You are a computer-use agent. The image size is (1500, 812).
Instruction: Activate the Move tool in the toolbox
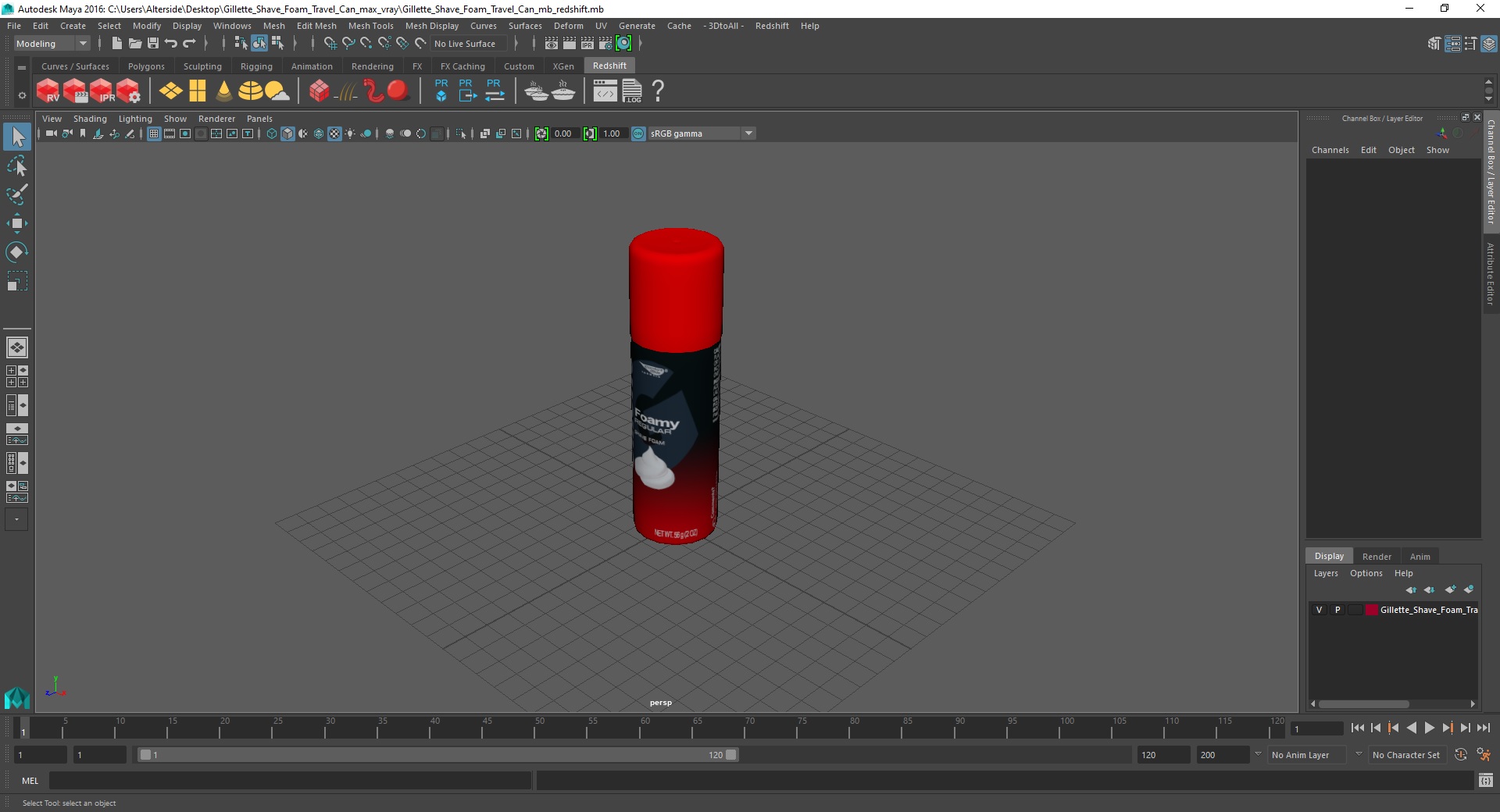pyautogui.click(x=17, y=223)
